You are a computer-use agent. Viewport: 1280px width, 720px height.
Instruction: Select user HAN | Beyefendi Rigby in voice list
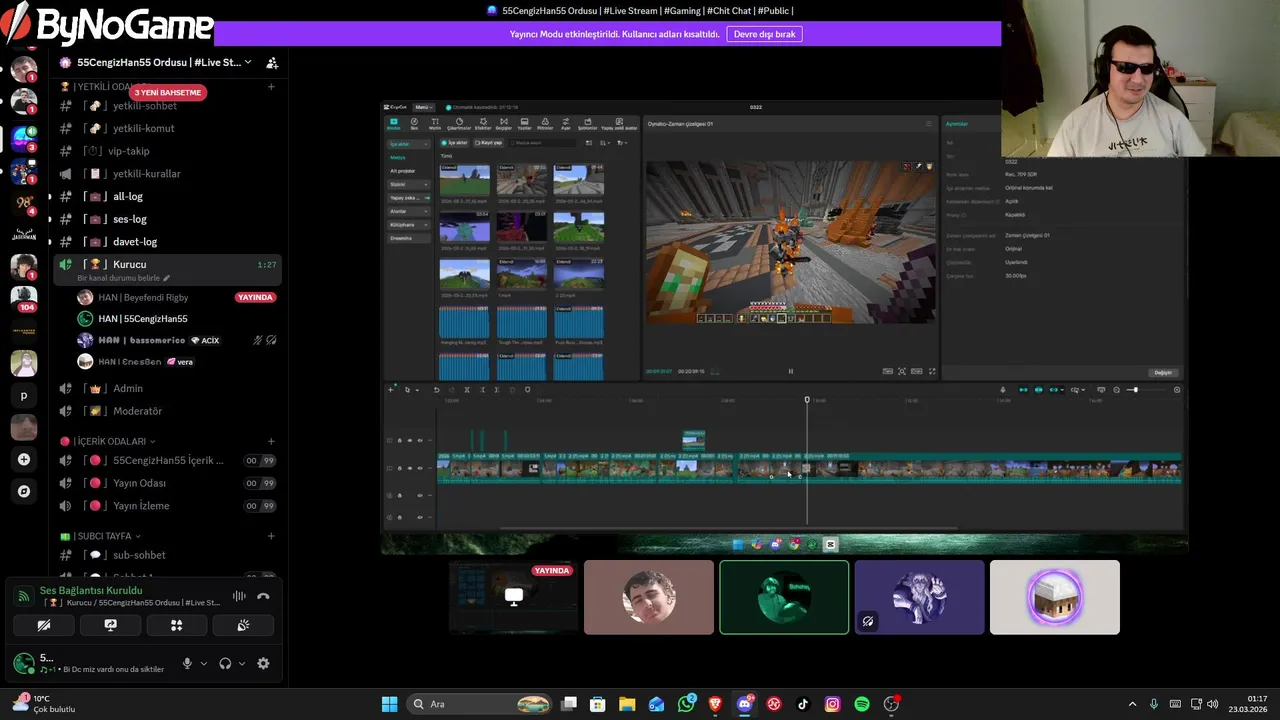coord(176,297)
